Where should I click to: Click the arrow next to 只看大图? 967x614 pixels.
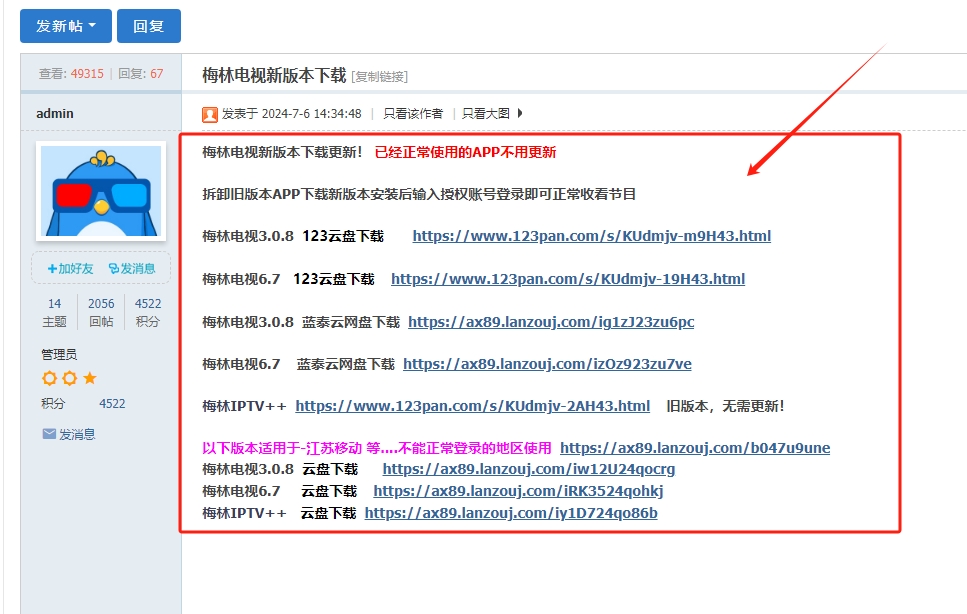[520, 113]
